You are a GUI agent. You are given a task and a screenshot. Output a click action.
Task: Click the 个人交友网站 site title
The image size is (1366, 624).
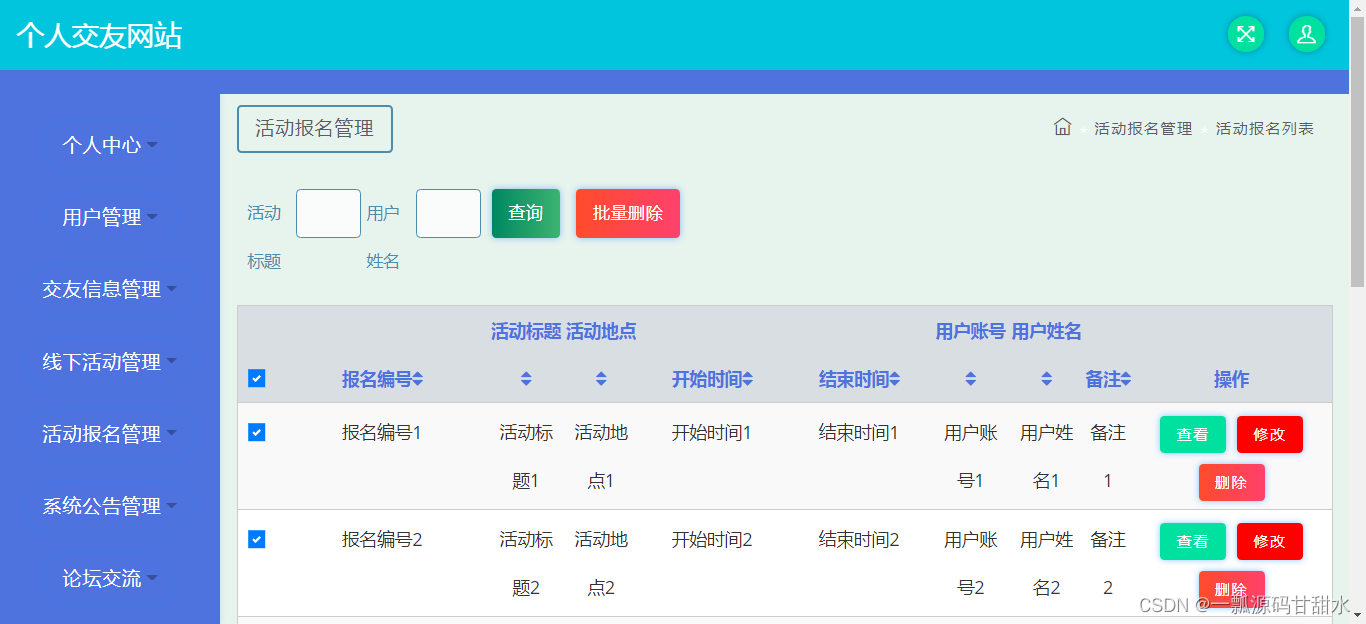(99, 36)
